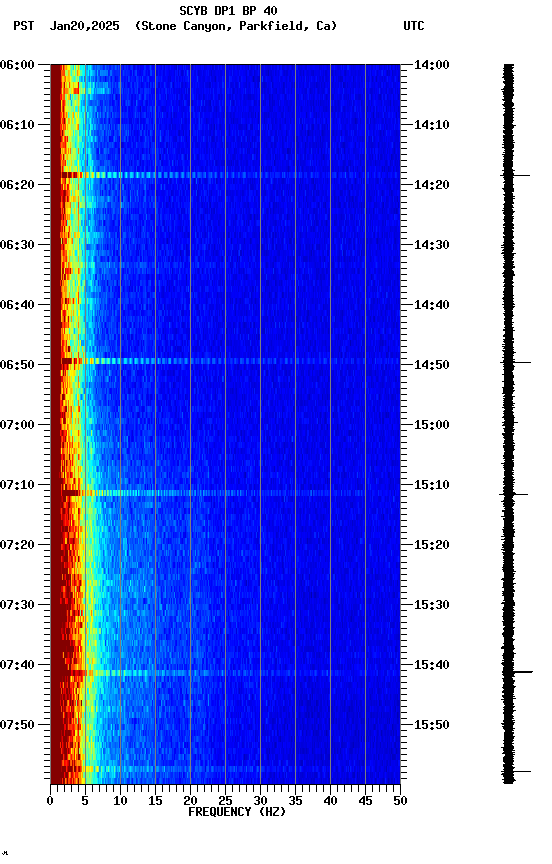
Task: Click the 15 Hz frequency tick label
Action: [155, 801]
